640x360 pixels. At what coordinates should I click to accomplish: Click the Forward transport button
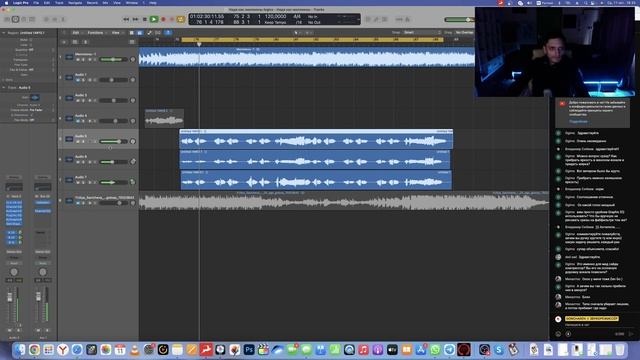[x=136, y=19]
